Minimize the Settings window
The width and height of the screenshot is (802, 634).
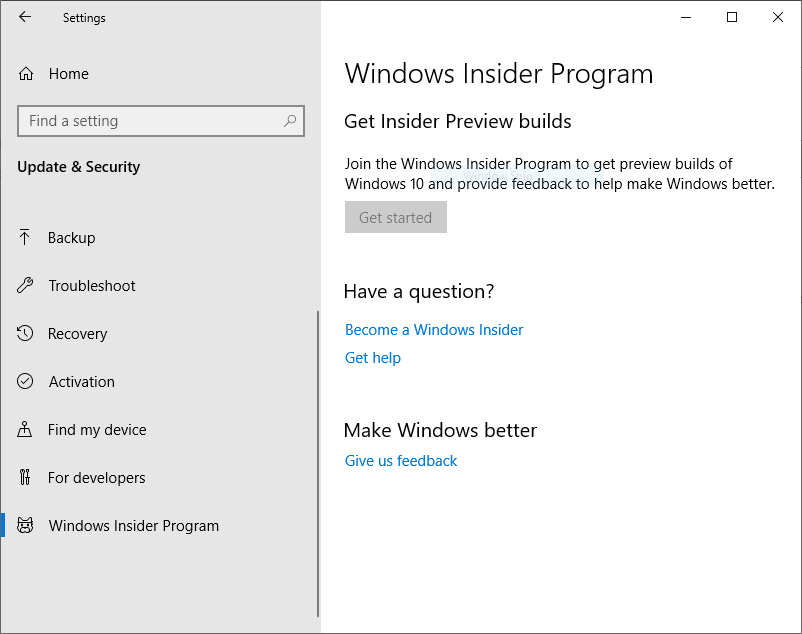[x=686, y=17]
